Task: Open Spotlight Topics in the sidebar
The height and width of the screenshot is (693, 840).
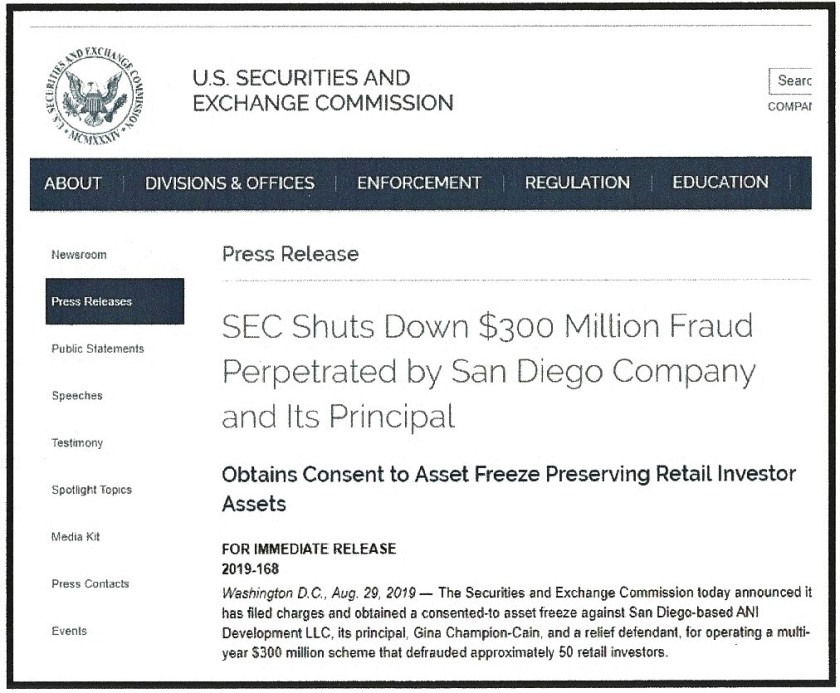Action: click(x=91, y=490)
